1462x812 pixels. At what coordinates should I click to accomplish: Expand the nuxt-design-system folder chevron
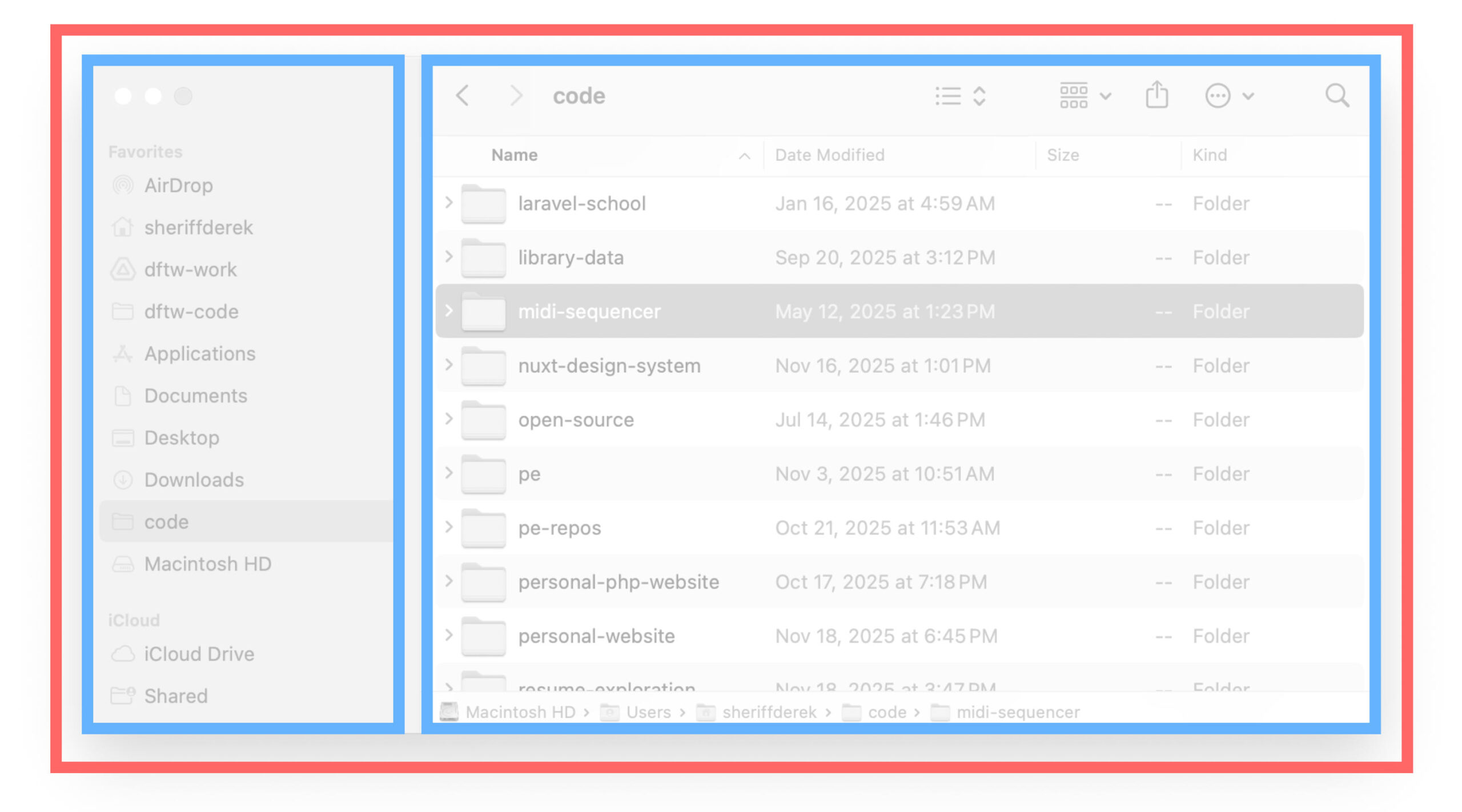pyautogui.click(x=449, y=365)
